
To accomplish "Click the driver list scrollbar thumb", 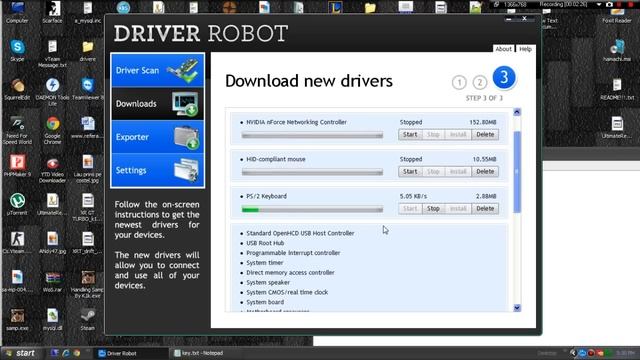I will click(517, 172).
